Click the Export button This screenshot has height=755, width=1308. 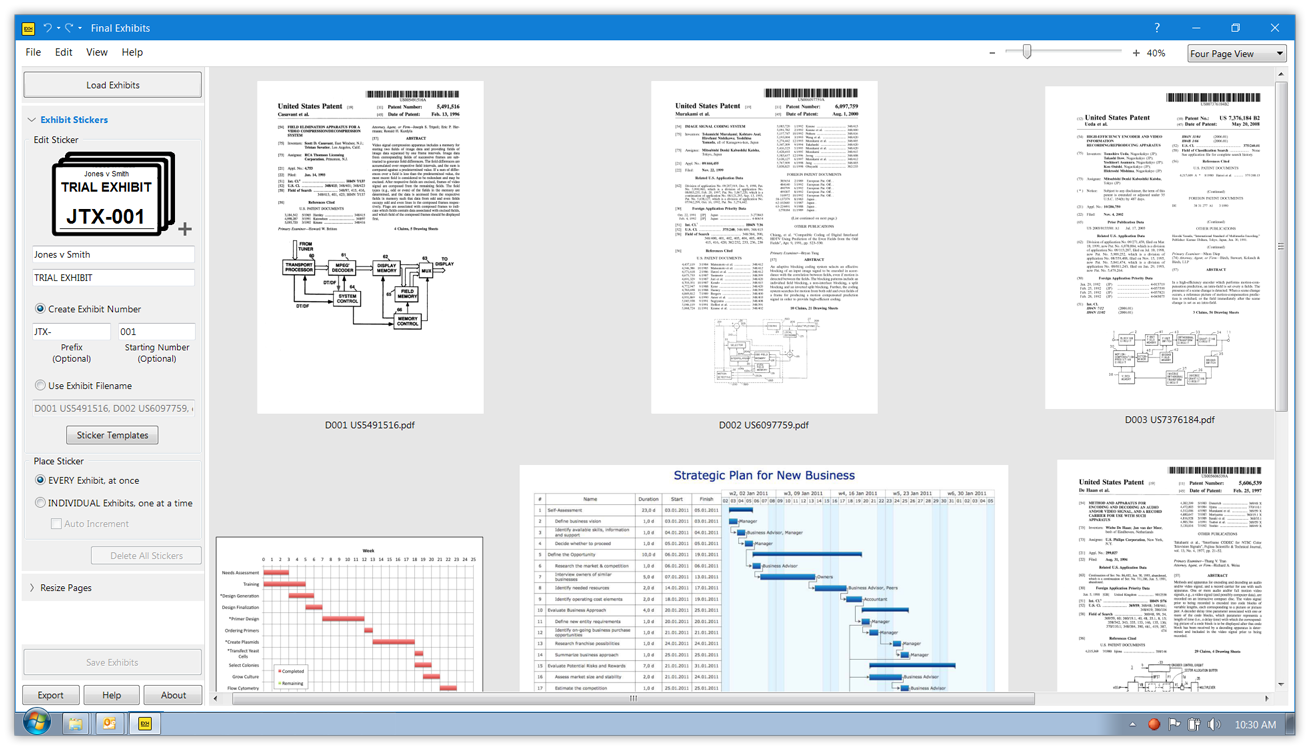point(51,695)
